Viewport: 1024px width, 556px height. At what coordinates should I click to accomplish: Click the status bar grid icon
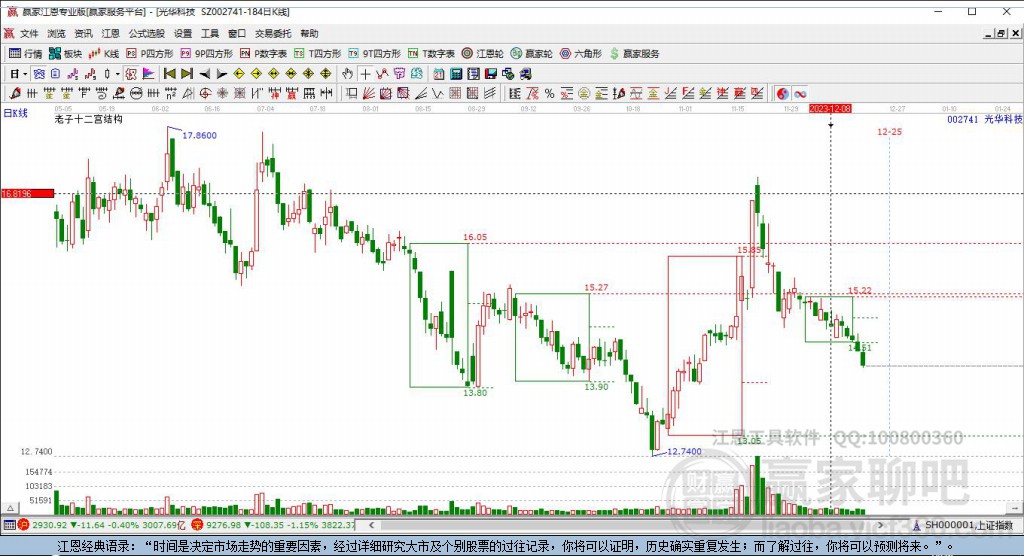pyautogui.click(x=9, y=525)
